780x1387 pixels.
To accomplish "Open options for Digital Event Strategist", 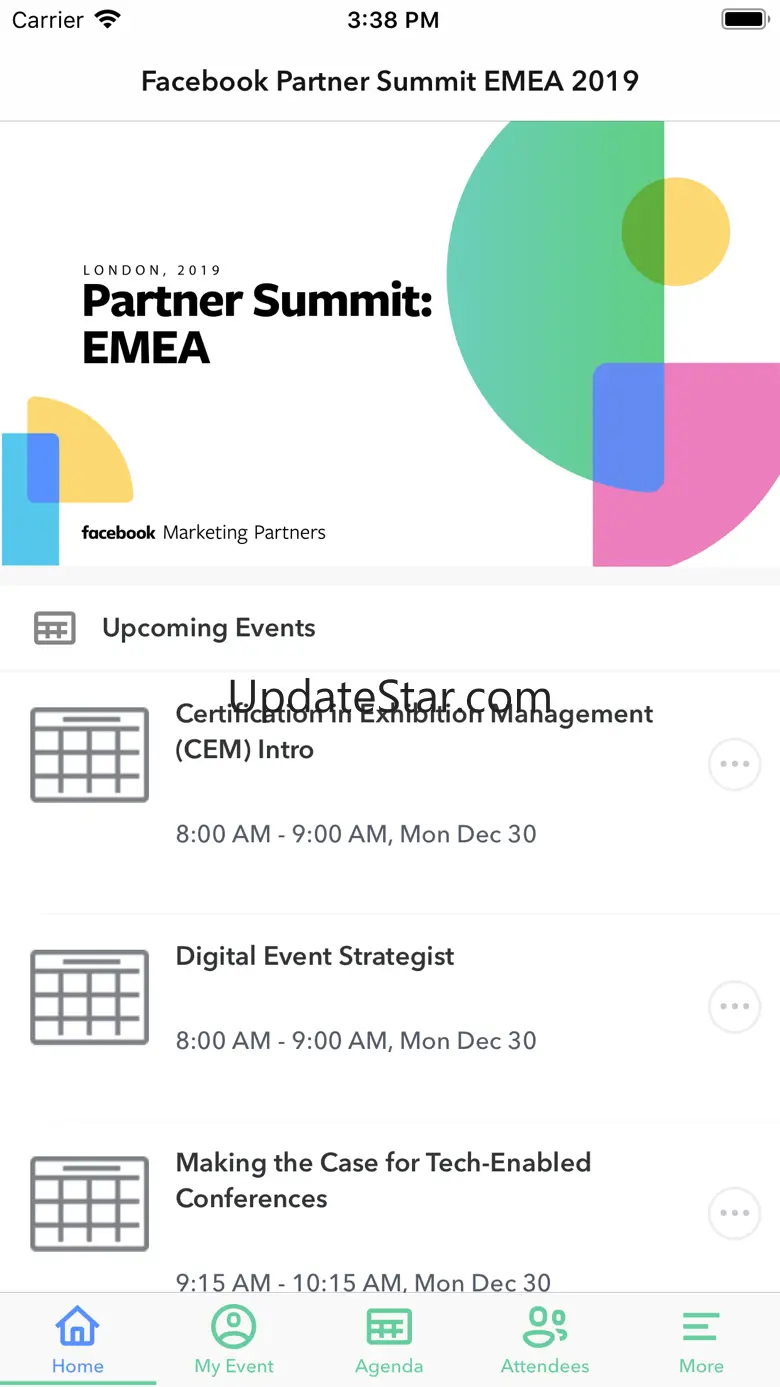I will [x=734, y=1007].
